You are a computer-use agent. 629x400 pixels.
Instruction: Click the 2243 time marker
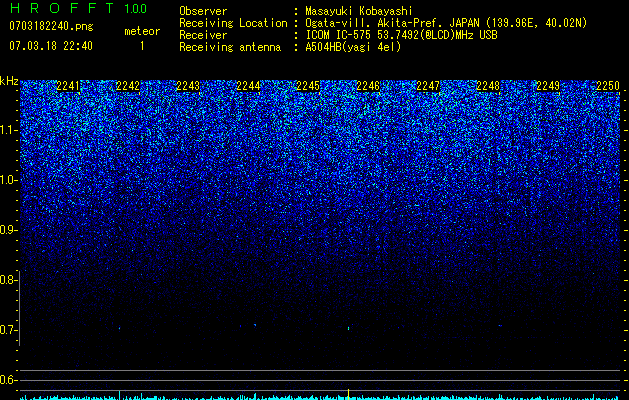tap(188, 86)
